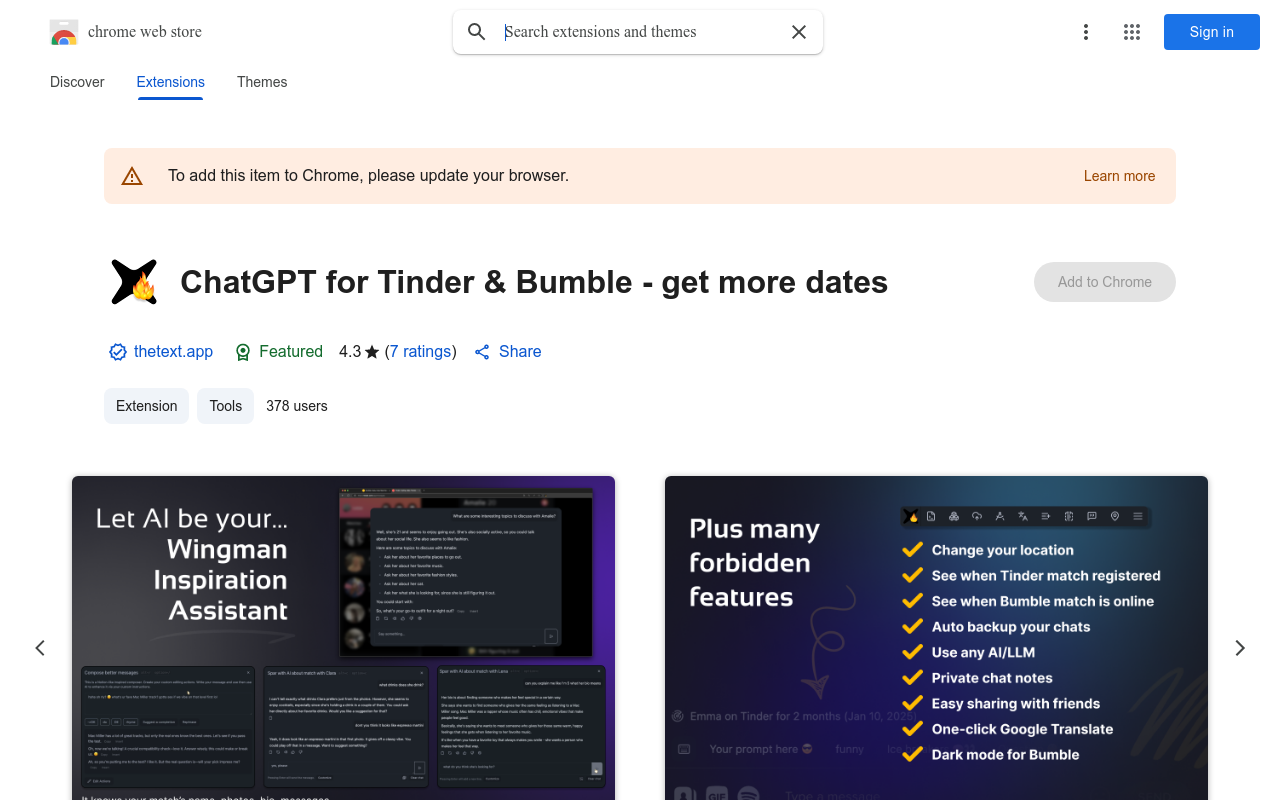Click the rating star icon
This screenshot has height=800, width=1280.
(x=372, y=352)
